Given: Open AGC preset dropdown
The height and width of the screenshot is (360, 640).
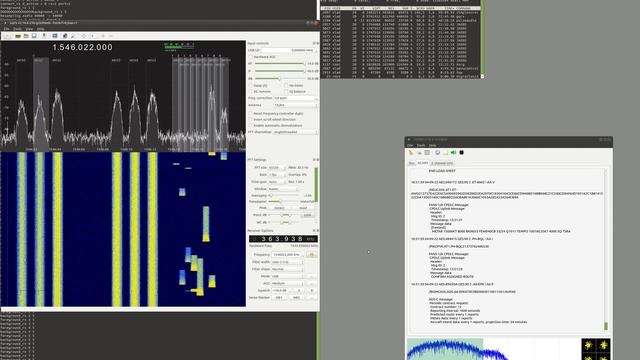Looking at the screenshot, I should 288,283.
